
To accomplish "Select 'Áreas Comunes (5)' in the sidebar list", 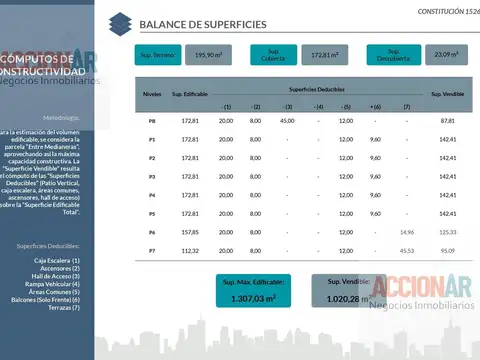I will [x=54, y=292].
